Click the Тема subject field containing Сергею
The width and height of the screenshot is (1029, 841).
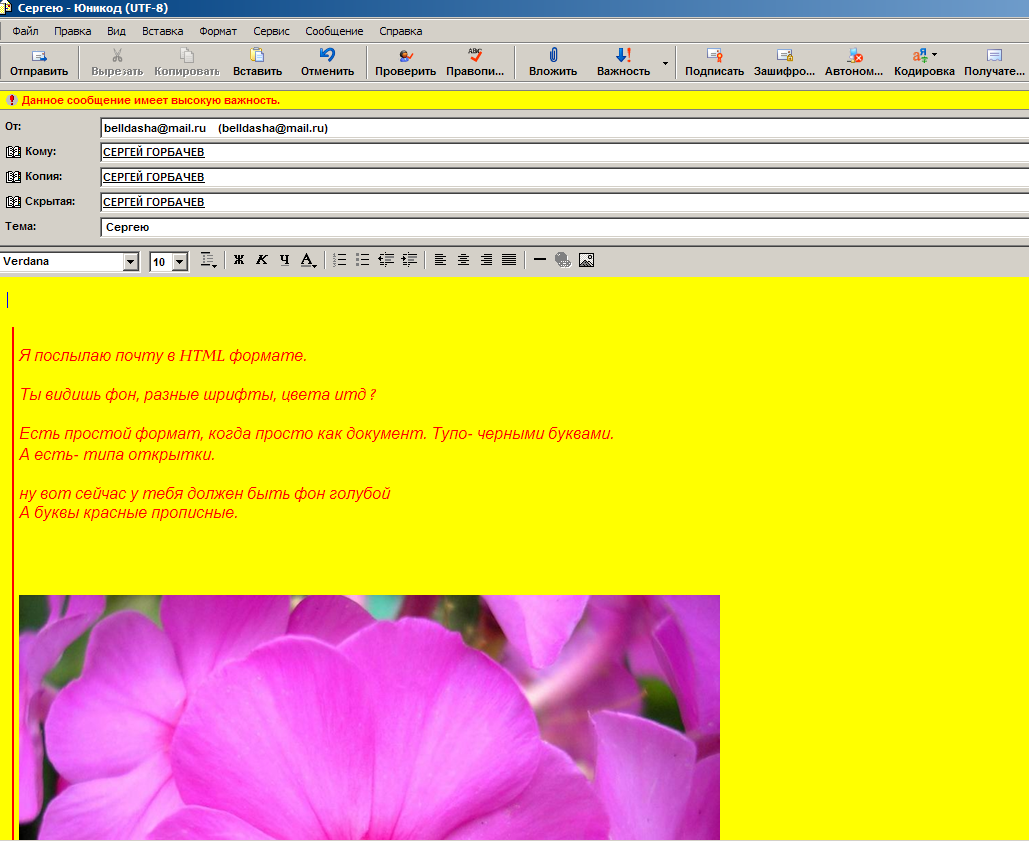(x=565, y=227)
